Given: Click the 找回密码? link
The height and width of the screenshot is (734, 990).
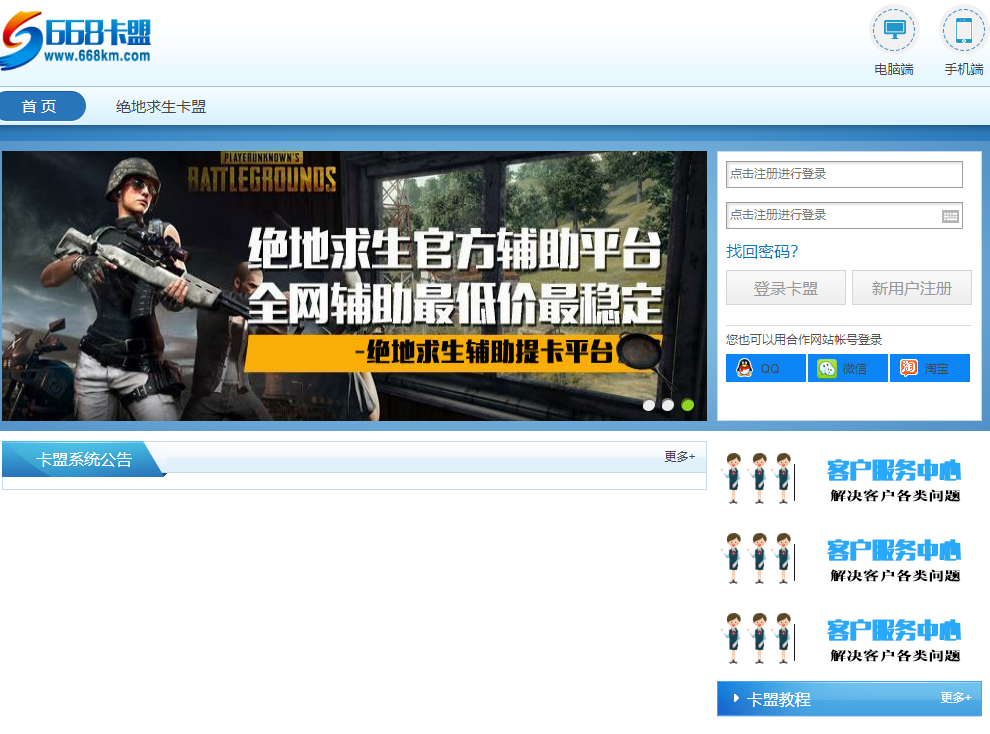Looking at the screenshot, I should (762, 251).
